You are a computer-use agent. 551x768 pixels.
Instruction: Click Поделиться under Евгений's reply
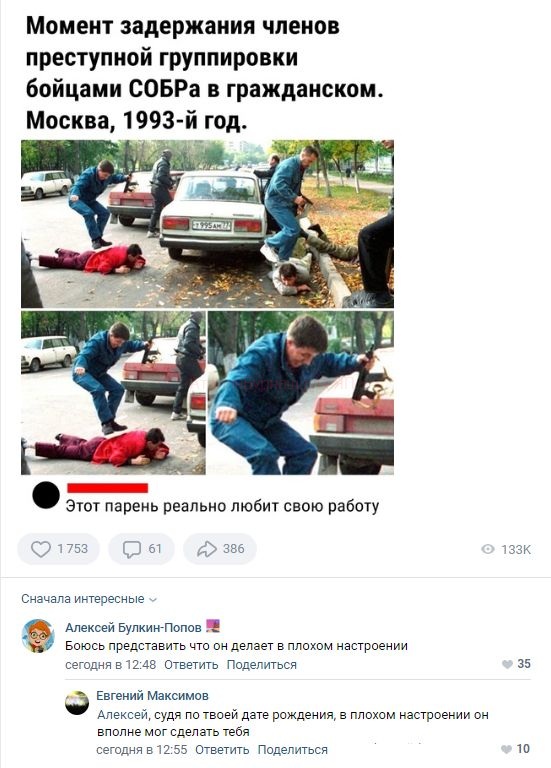[292, 749]
